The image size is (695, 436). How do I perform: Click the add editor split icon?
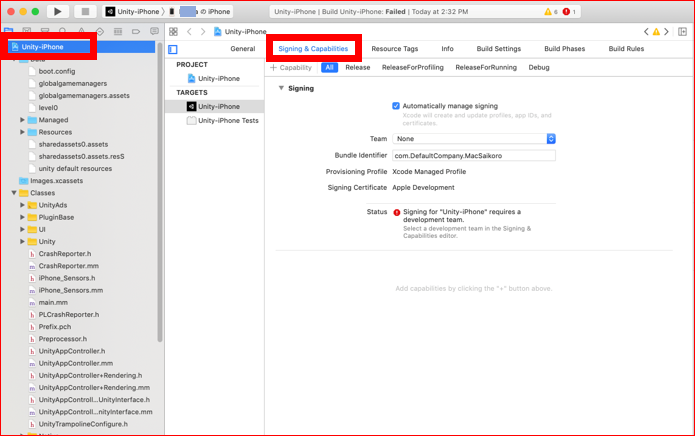click(683, 31)
